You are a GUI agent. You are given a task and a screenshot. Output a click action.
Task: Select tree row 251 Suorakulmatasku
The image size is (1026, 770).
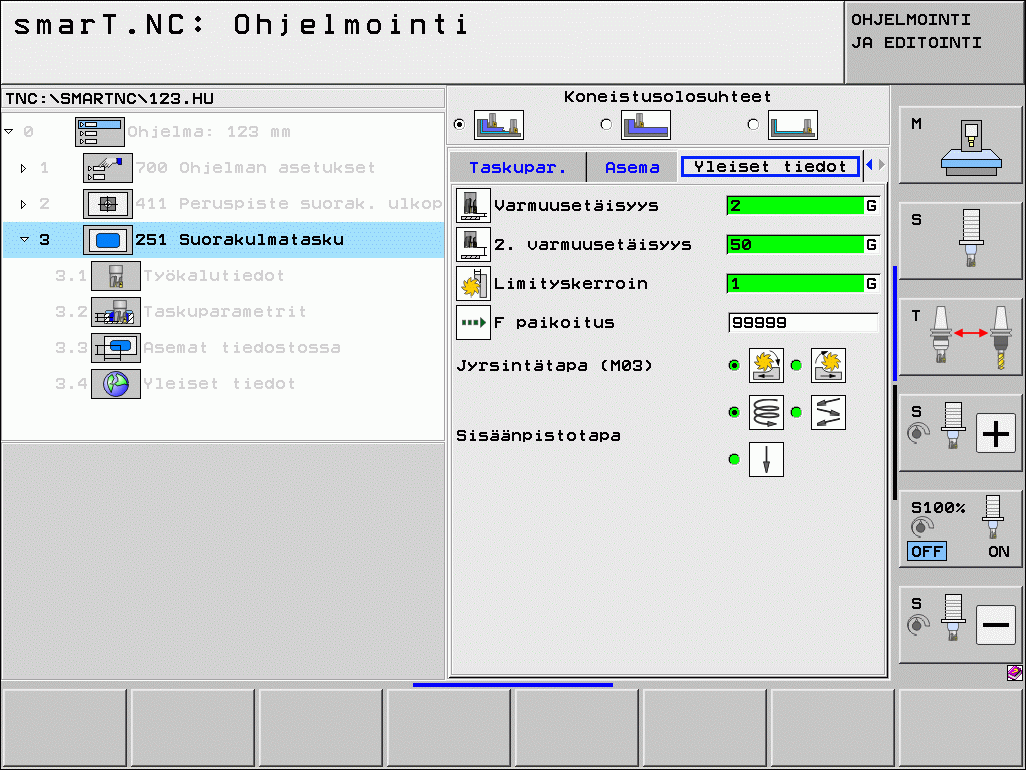(x=223, y=239)
